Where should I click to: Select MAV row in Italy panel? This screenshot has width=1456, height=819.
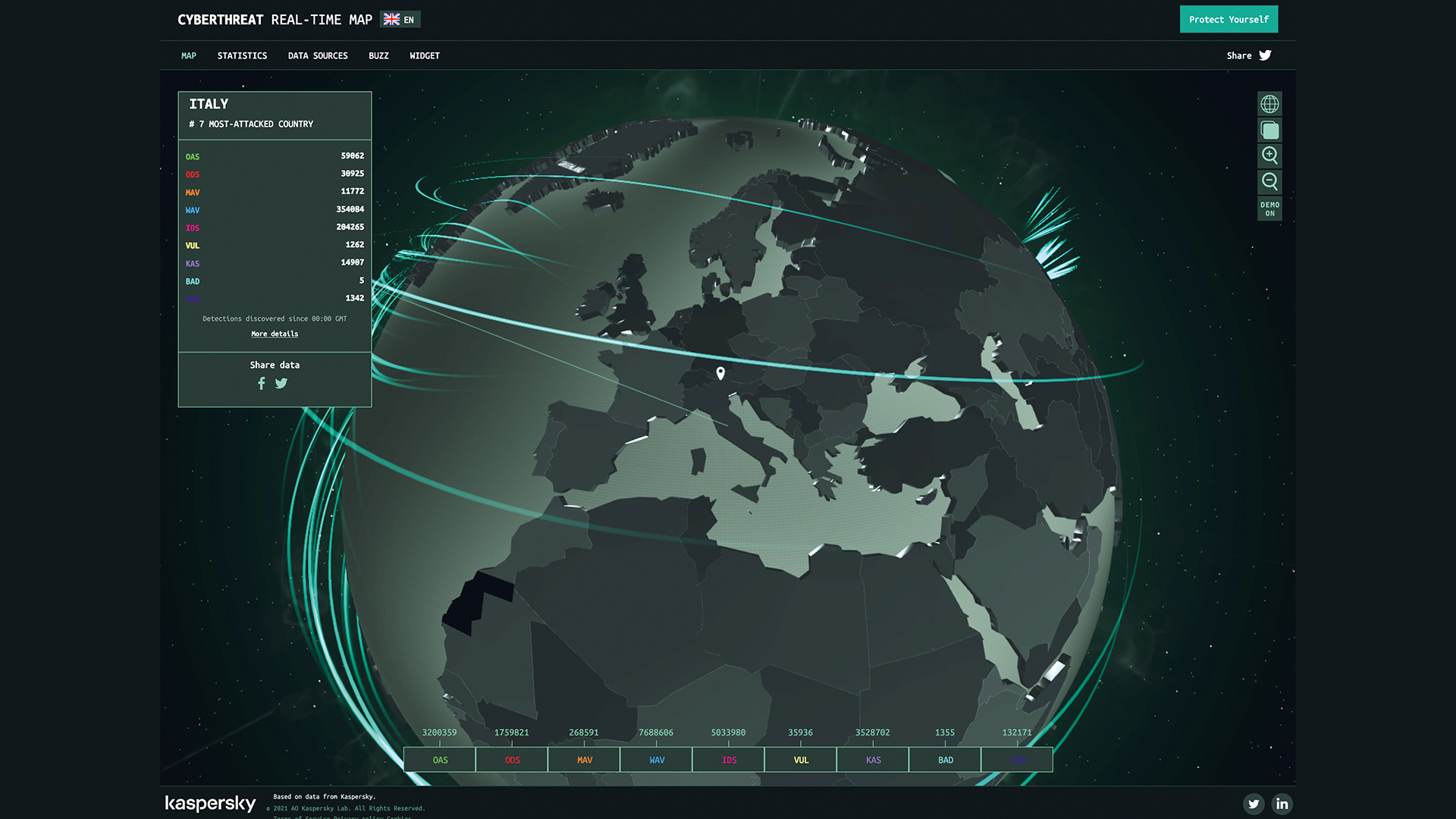pos(275,192)
